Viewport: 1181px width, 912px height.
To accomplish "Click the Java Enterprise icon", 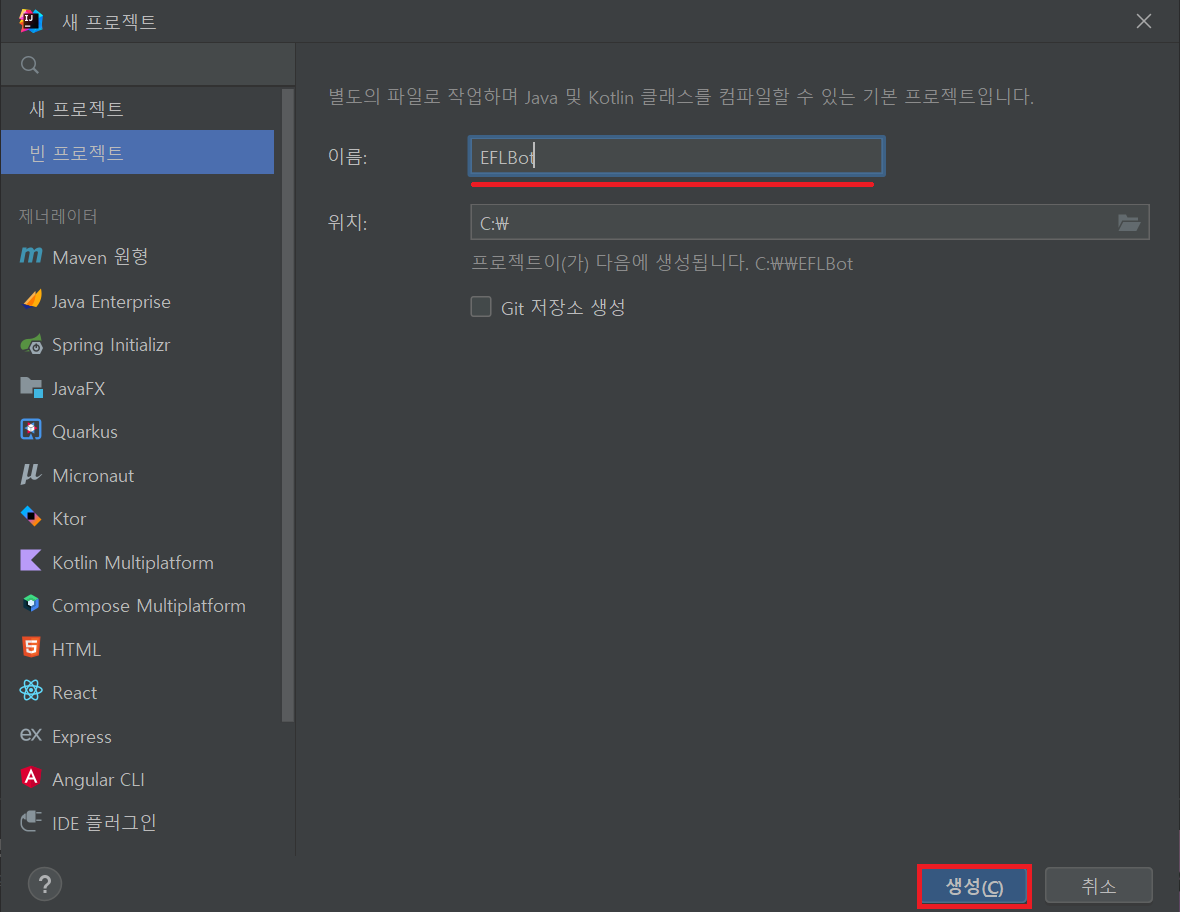I will [32, 300].
